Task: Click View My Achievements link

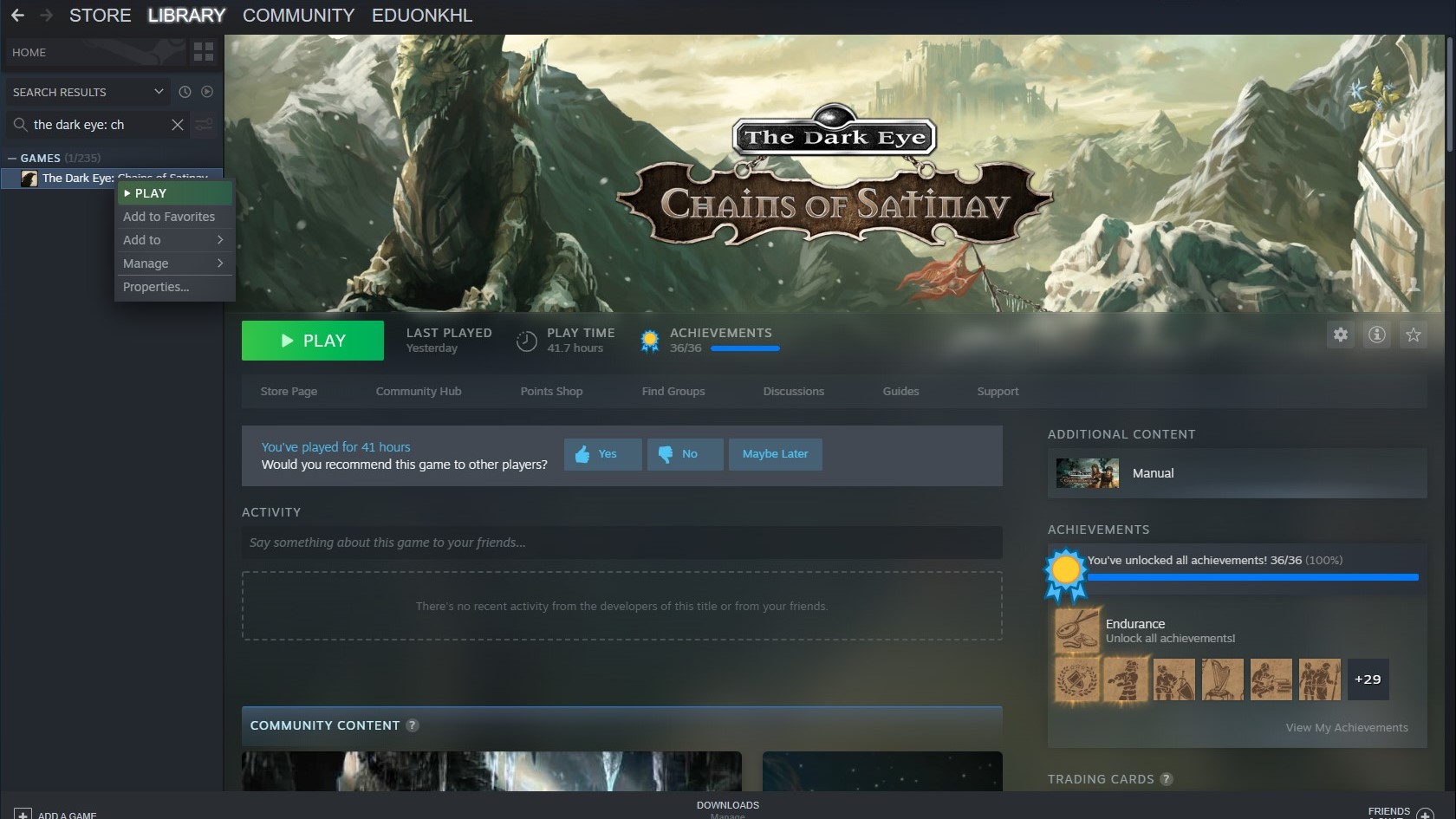Action: (1347, 728)
